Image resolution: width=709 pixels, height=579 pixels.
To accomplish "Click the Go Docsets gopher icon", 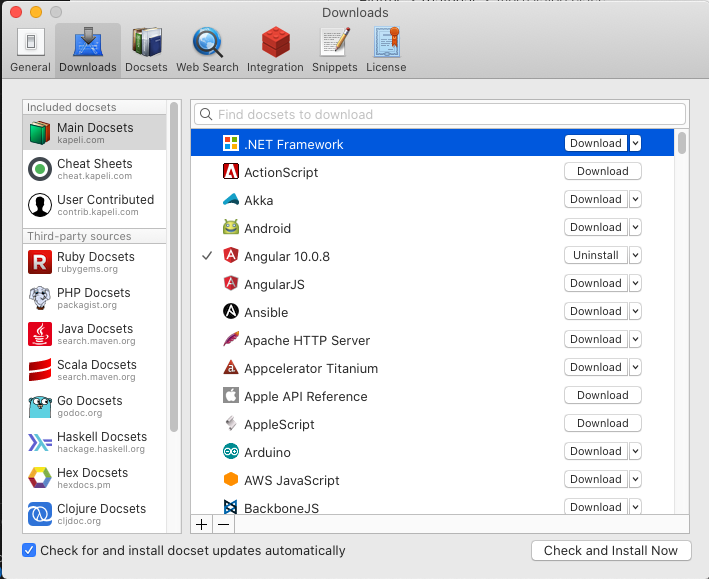I will point(40,406).
